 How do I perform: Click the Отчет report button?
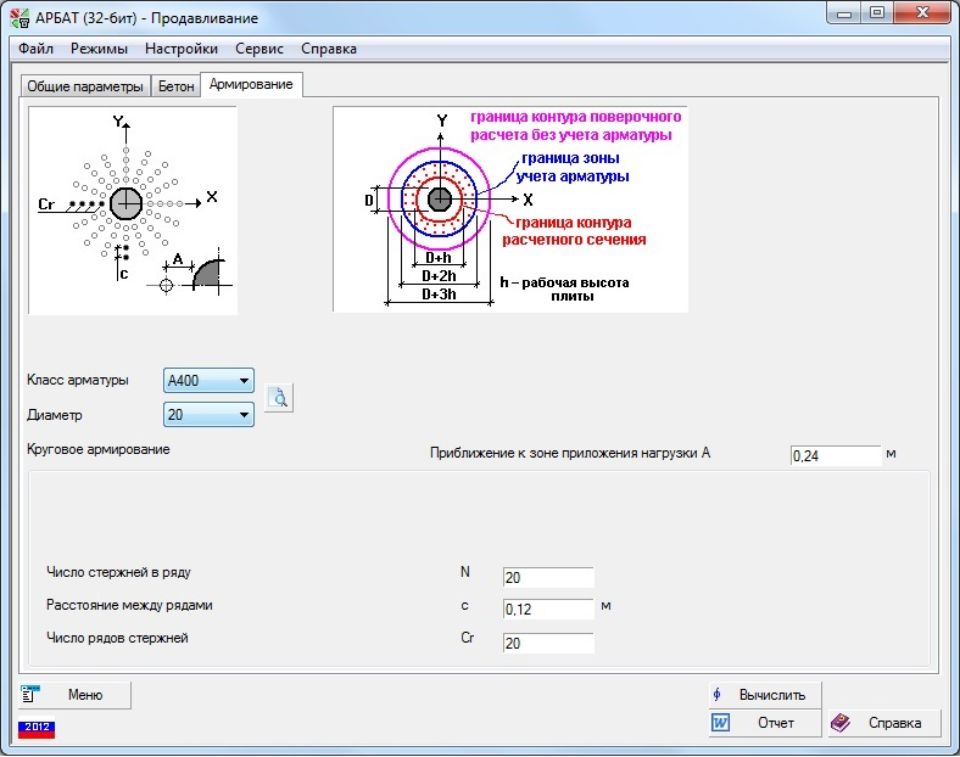click(765, 723)
